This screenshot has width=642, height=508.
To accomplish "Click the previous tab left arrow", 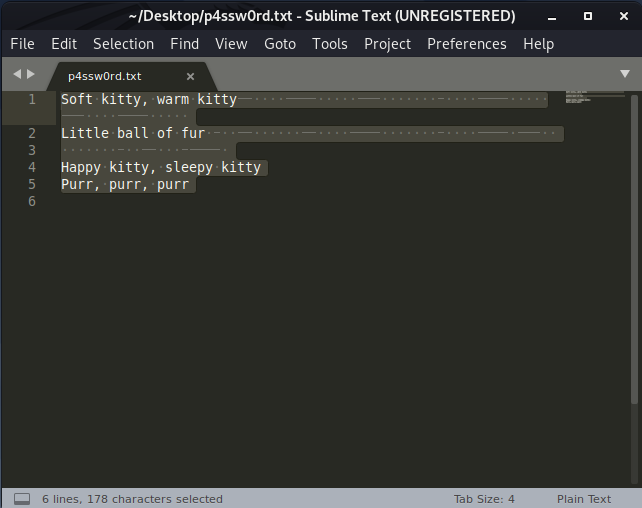I will pyautogui.click(x=16, y=75).
